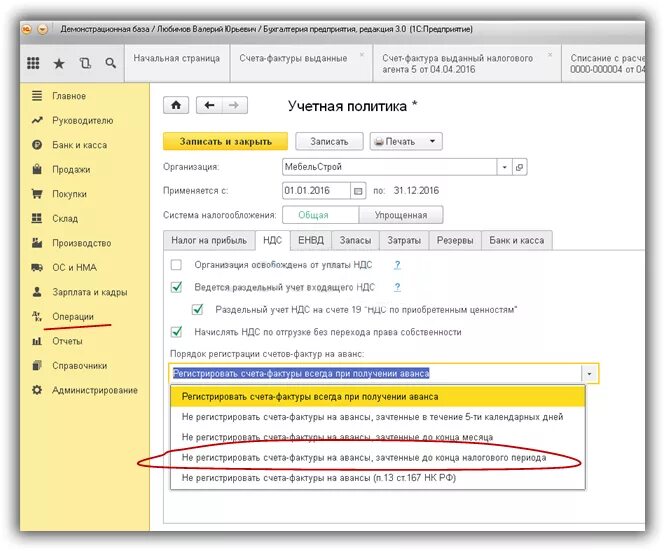This screenshot has width=665, height=551.
Task: Choose option п.13 ст.167 НК РФ
Action: [377, 478]
